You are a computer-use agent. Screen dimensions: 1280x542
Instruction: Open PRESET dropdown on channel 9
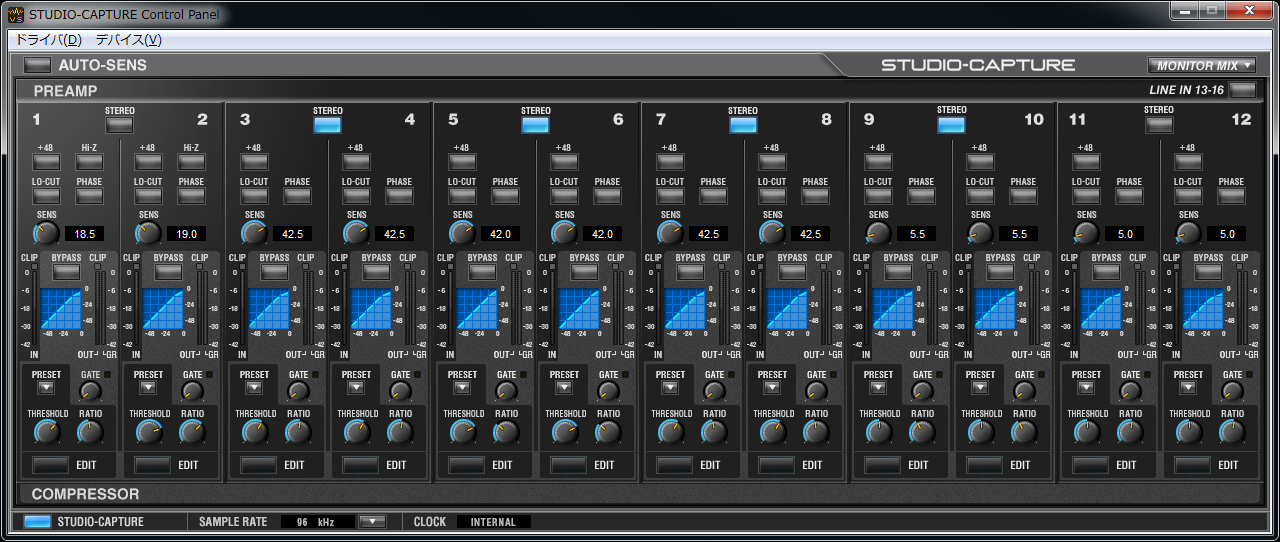coord(878,388)
